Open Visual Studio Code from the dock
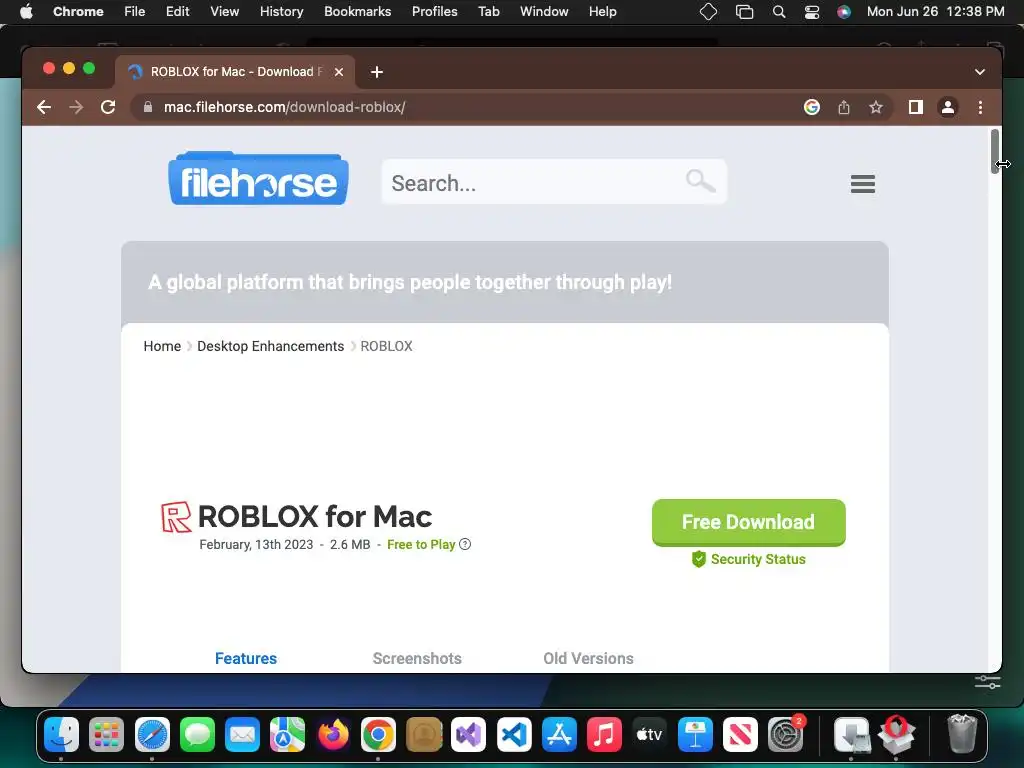 (x=514, y=735)
